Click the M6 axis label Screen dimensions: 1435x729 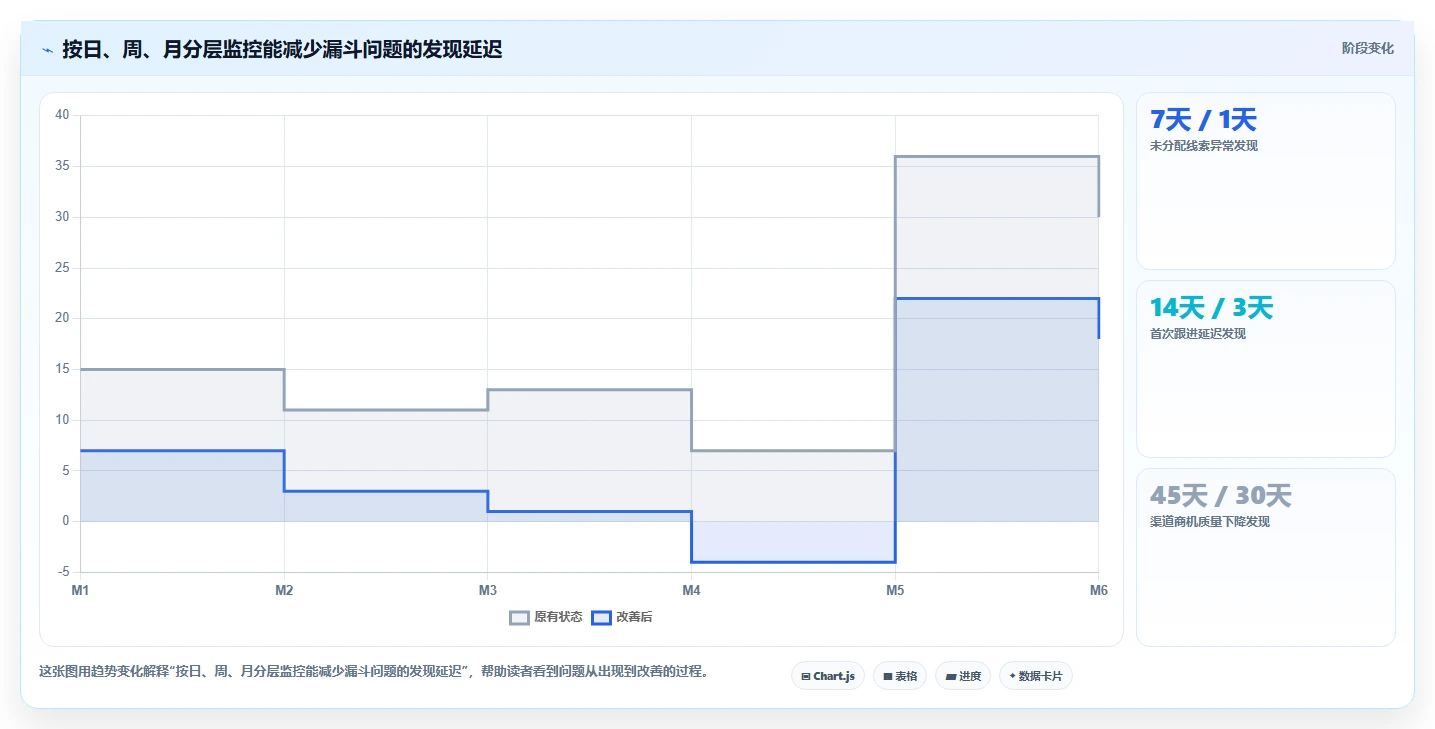click(x=1098, y=590)
